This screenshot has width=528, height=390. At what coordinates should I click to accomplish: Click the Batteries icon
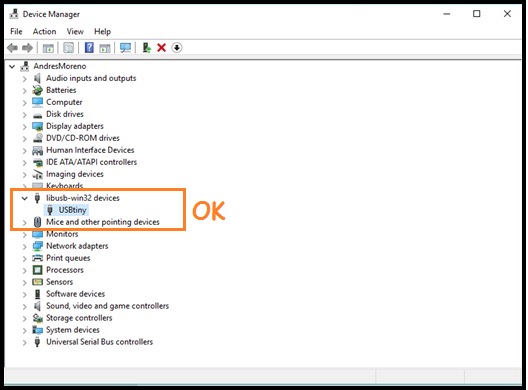click(x=37, y=90)
